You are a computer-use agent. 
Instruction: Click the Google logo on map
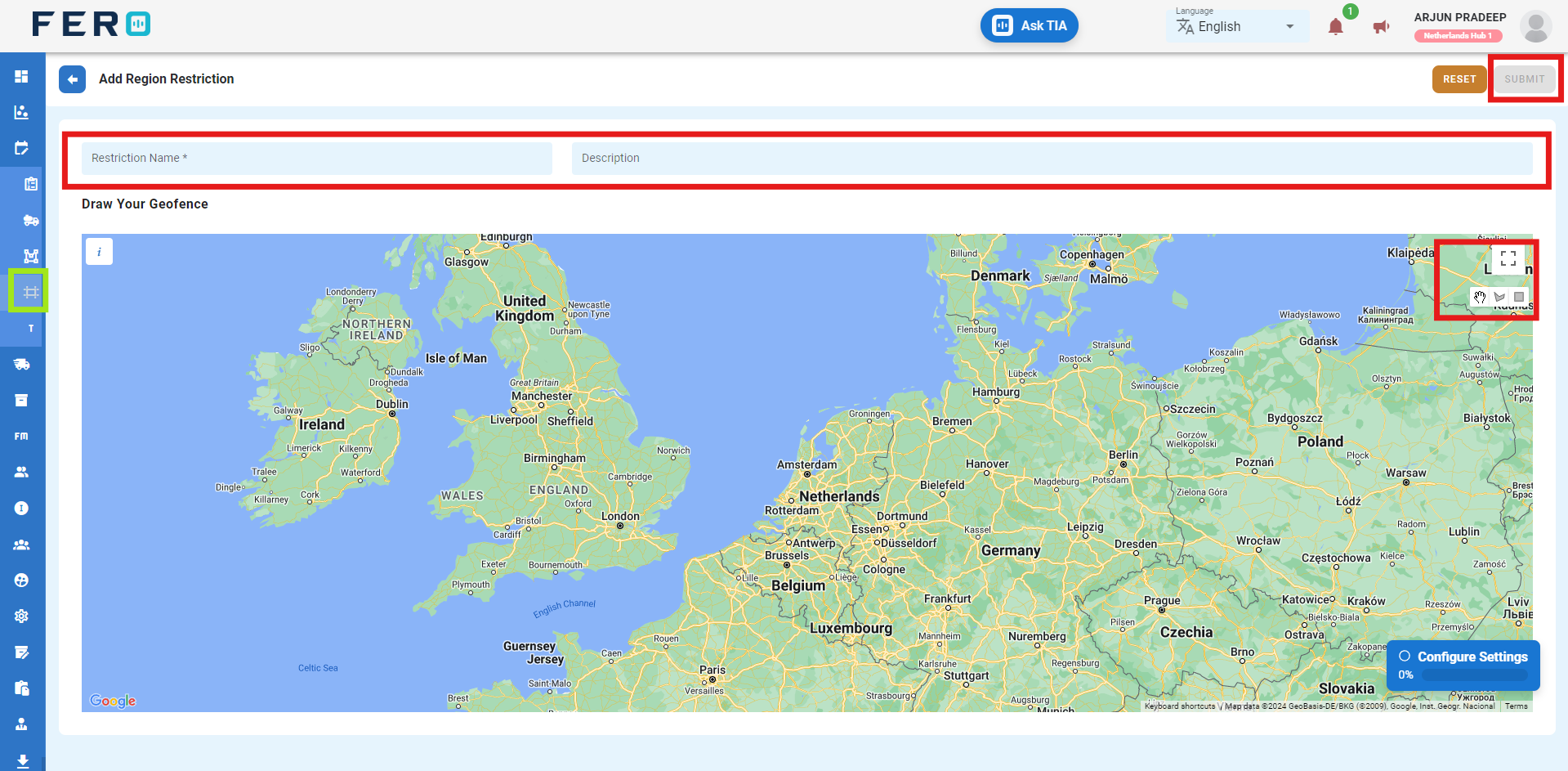coord(113,701)
